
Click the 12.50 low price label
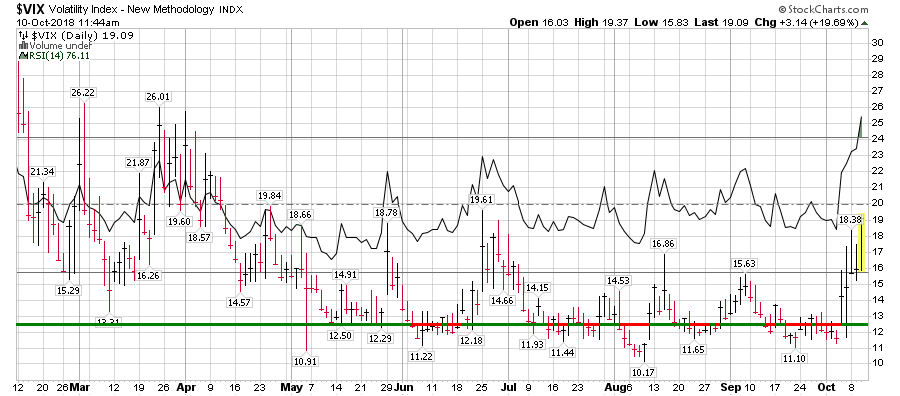(x=340, y=336)
